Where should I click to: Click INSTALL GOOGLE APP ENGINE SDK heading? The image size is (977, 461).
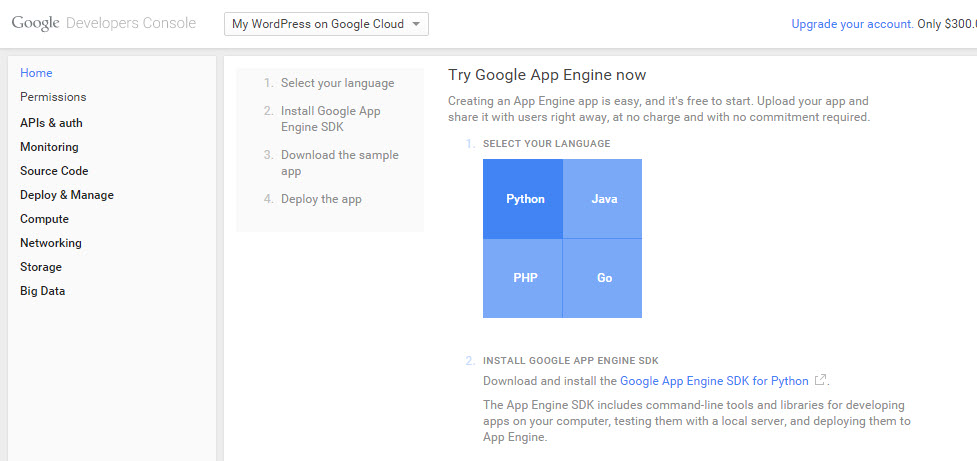(x=571, y=361)
